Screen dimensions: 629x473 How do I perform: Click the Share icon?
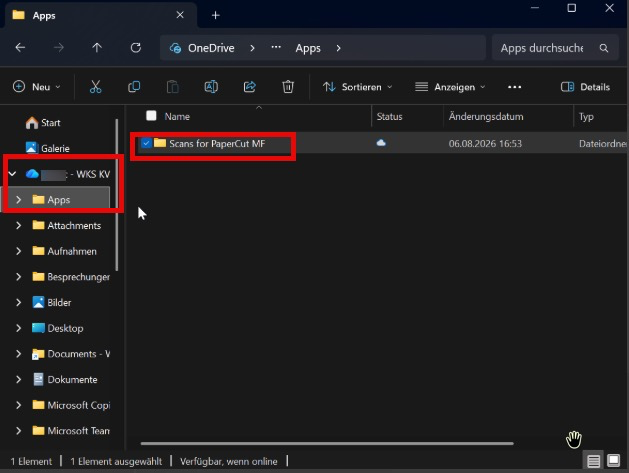coord(250,87)
